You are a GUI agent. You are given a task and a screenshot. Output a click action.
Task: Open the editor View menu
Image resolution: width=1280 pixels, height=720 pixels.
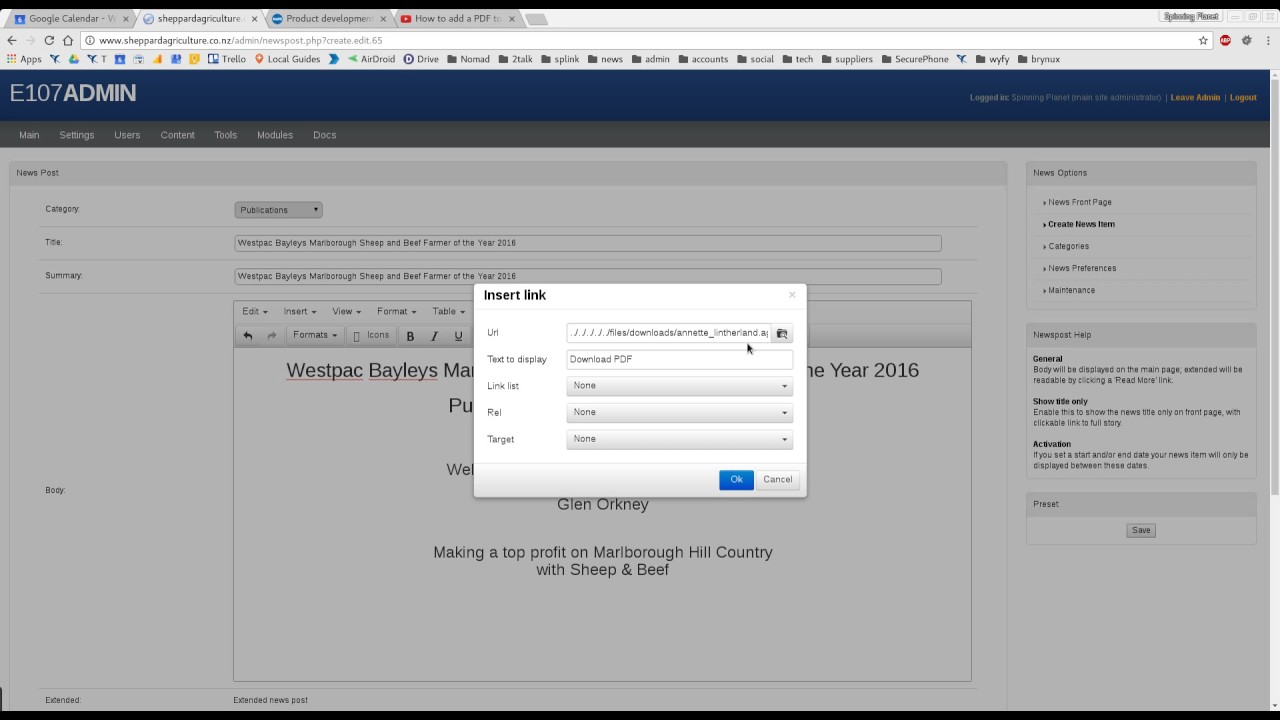(x=346, y=311)
